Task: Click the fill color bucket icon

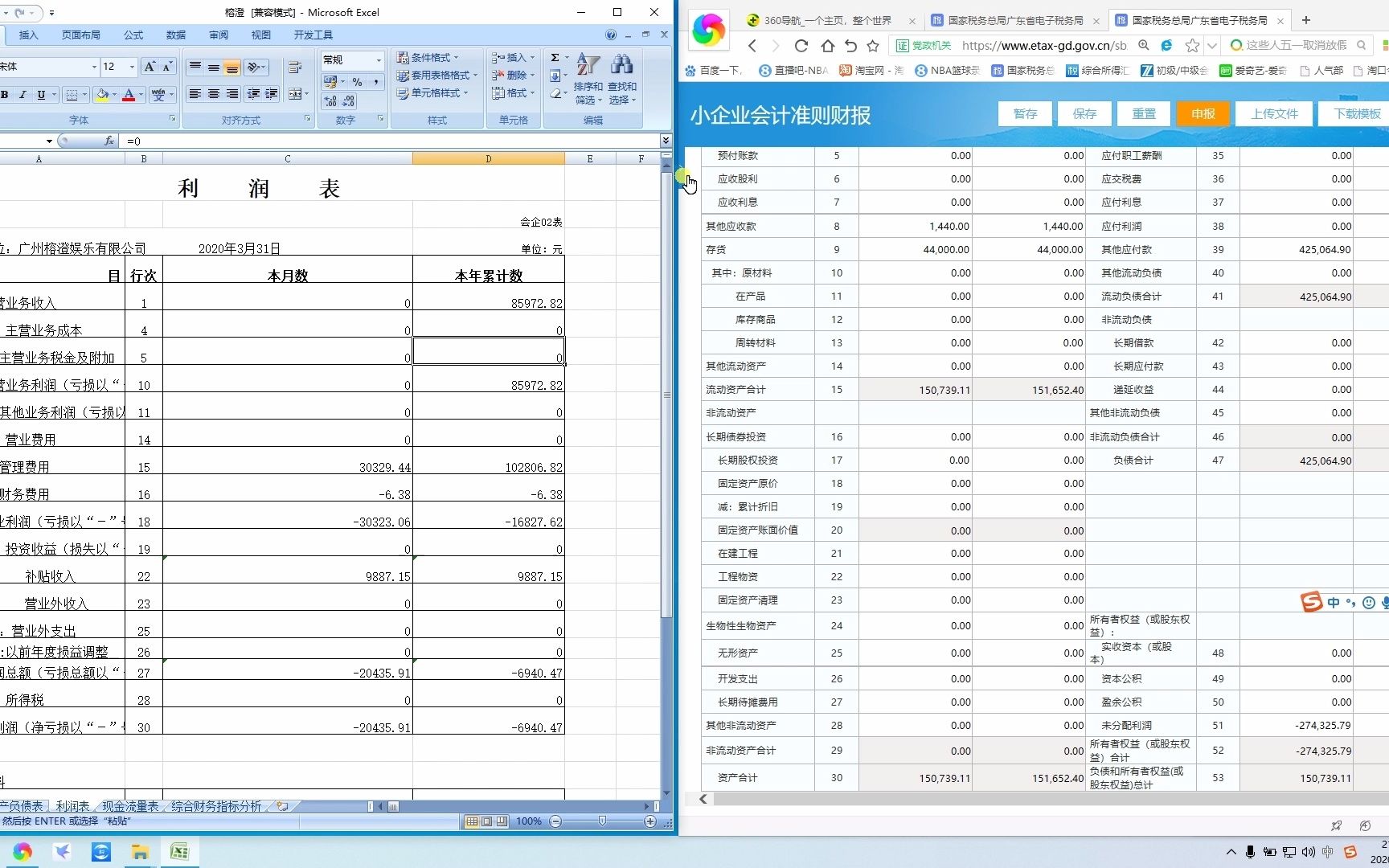Action: [102, 95]
